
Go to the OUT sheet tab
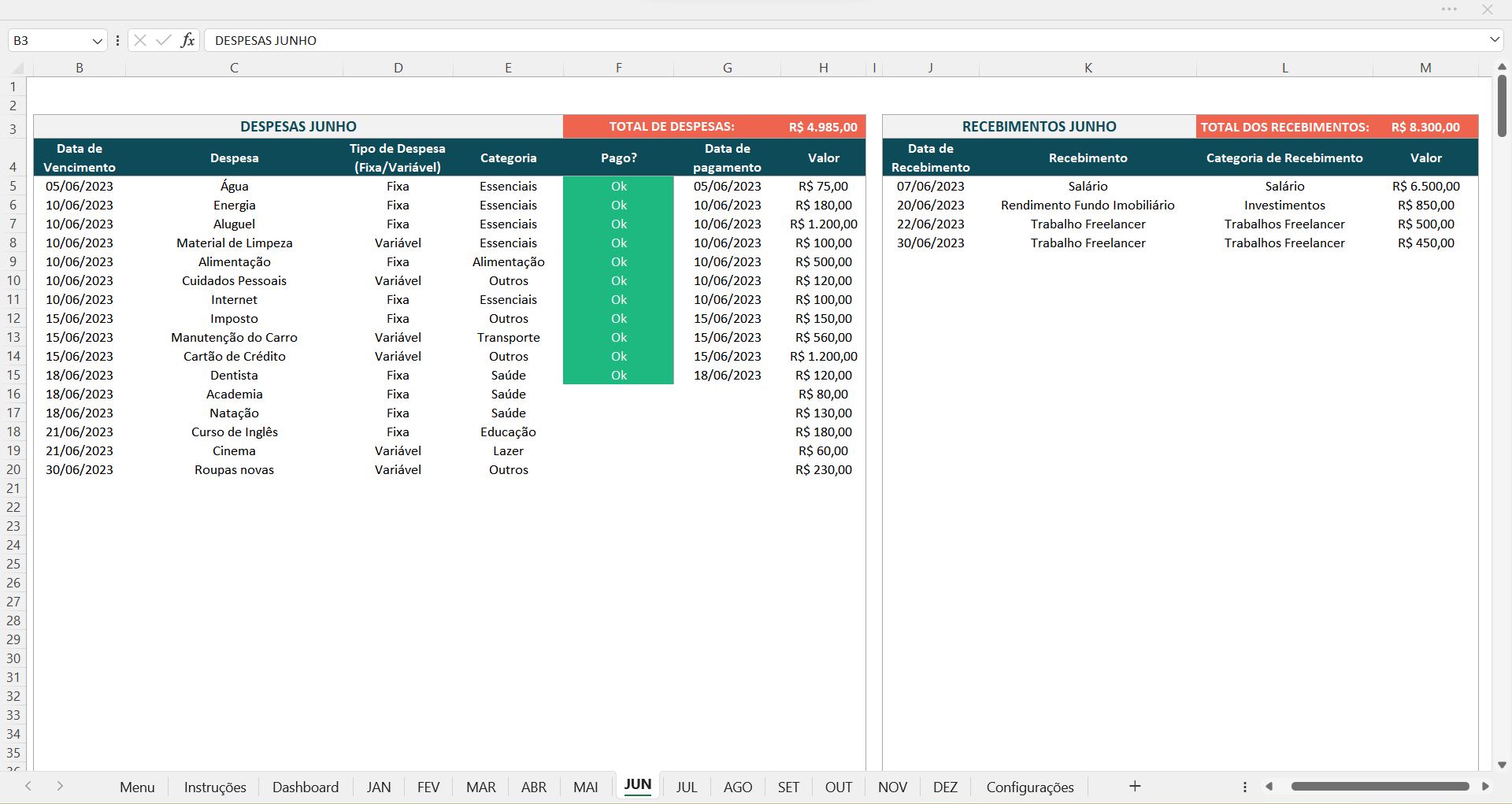point(839,787)
